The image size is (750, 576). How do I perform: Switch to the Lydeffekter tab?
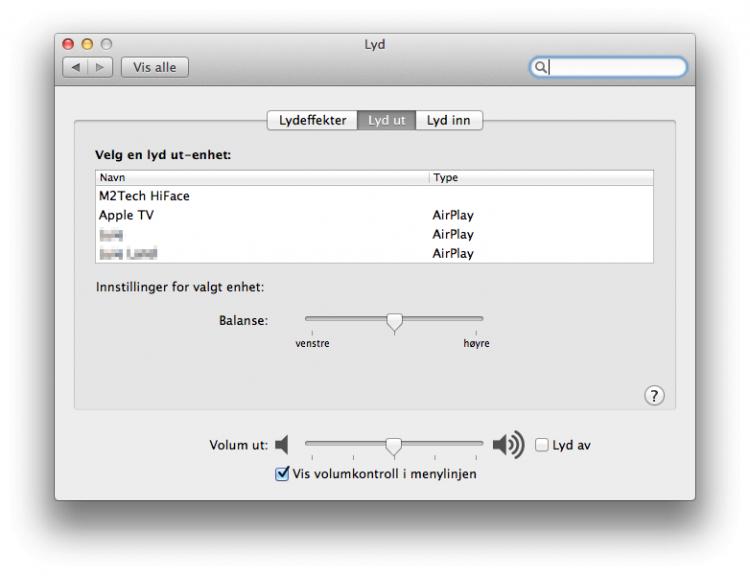click(312, 120)
